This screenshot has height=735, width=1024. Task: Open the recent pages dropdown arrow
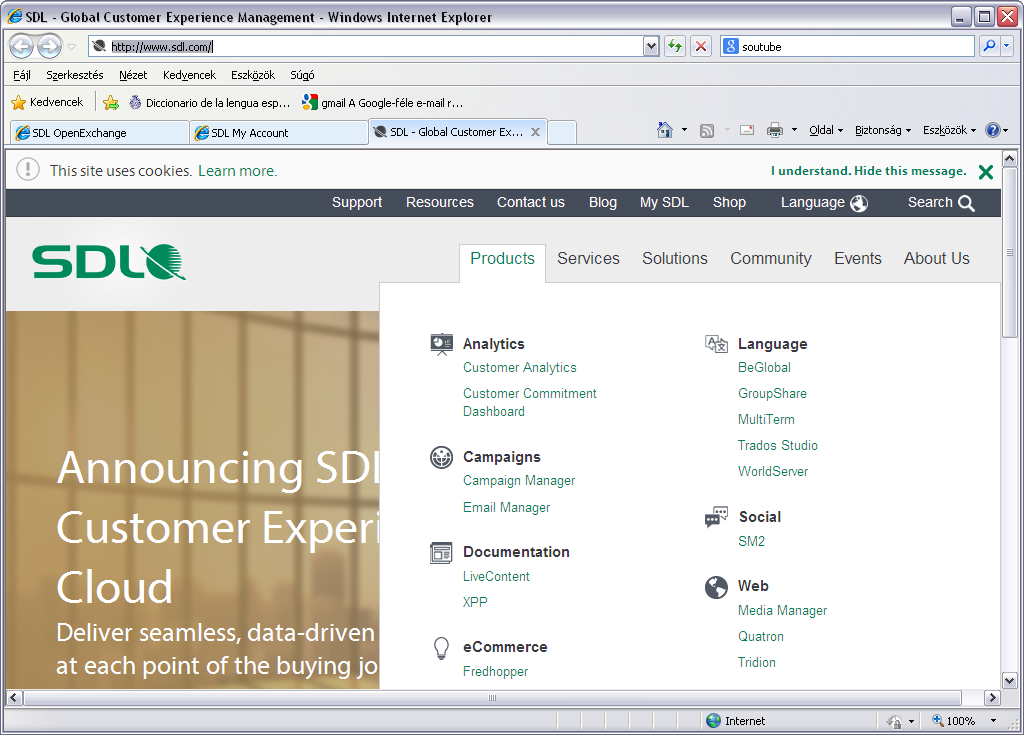72,46
